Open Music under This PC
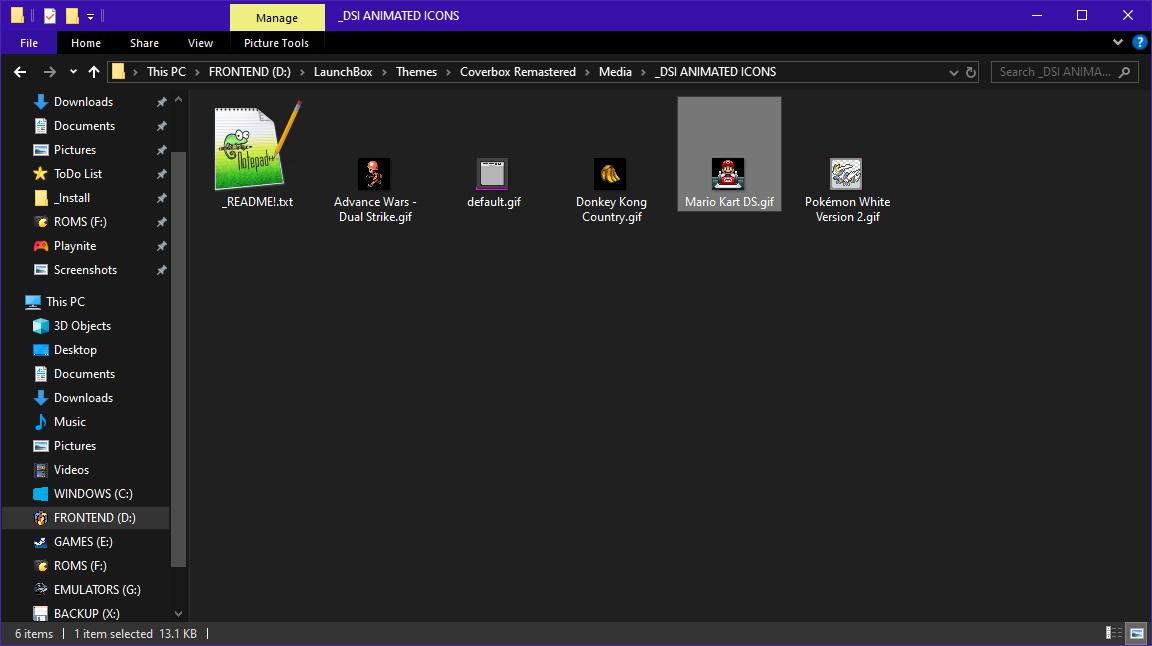 (70, 422)
